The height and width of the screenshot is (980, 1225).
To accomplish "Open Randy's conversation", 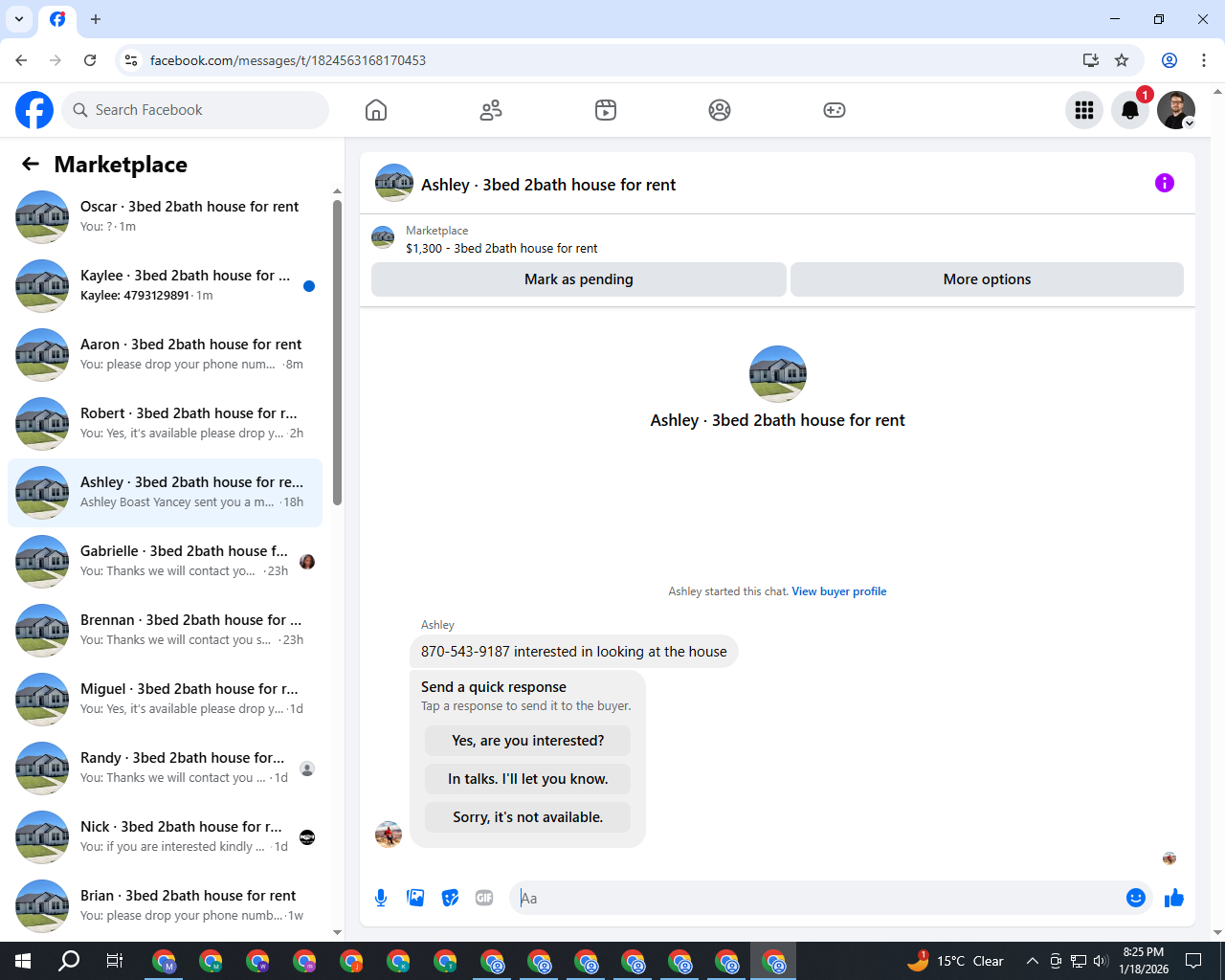I will pyautogui.click(x=165, y=768).
